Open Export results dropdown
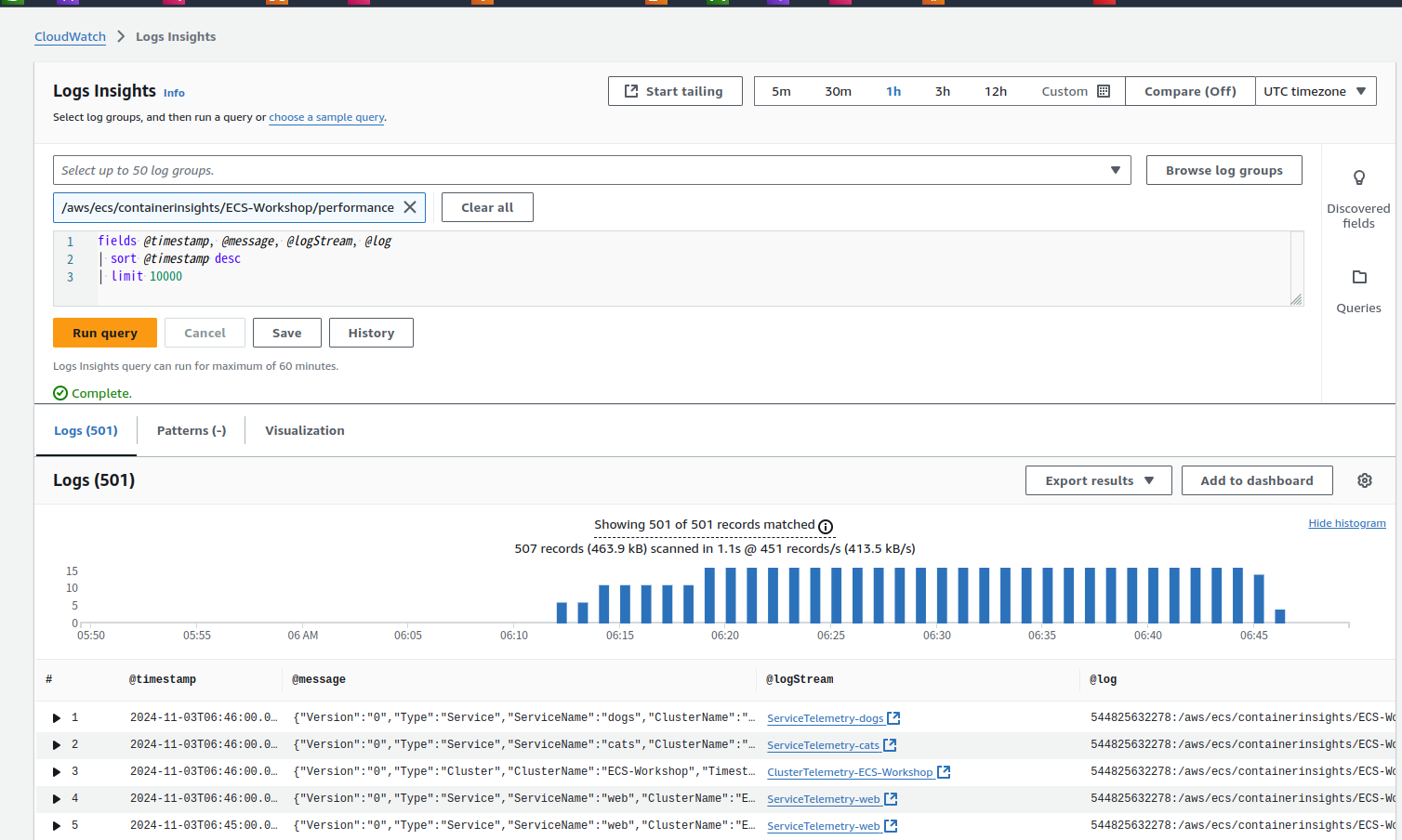 1098,480
